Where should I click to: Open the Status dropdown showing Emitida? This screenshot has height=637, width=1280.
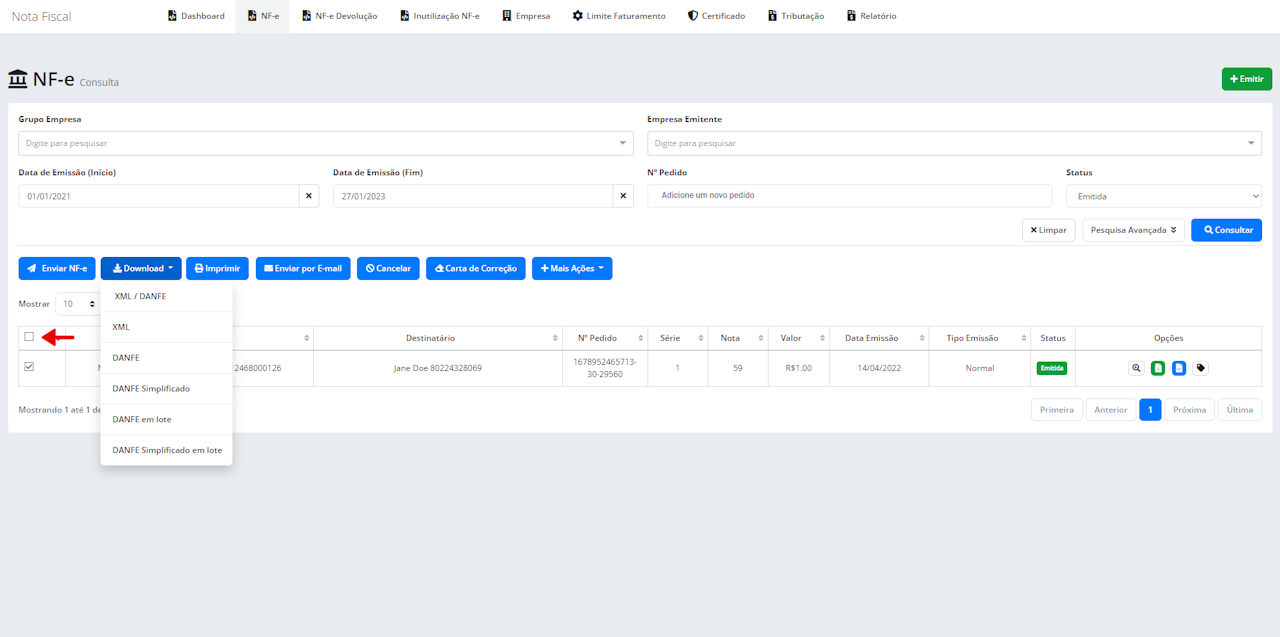(x=1163, y=196)
